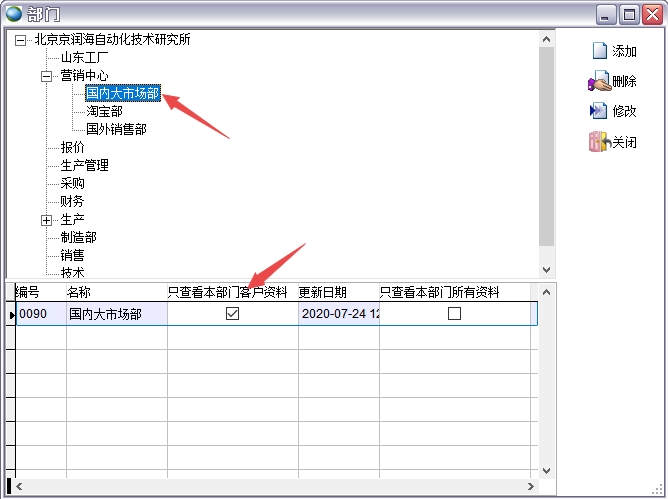
Task: Click the 添加 (Add) page icon
Action: [x=599, y=51]
